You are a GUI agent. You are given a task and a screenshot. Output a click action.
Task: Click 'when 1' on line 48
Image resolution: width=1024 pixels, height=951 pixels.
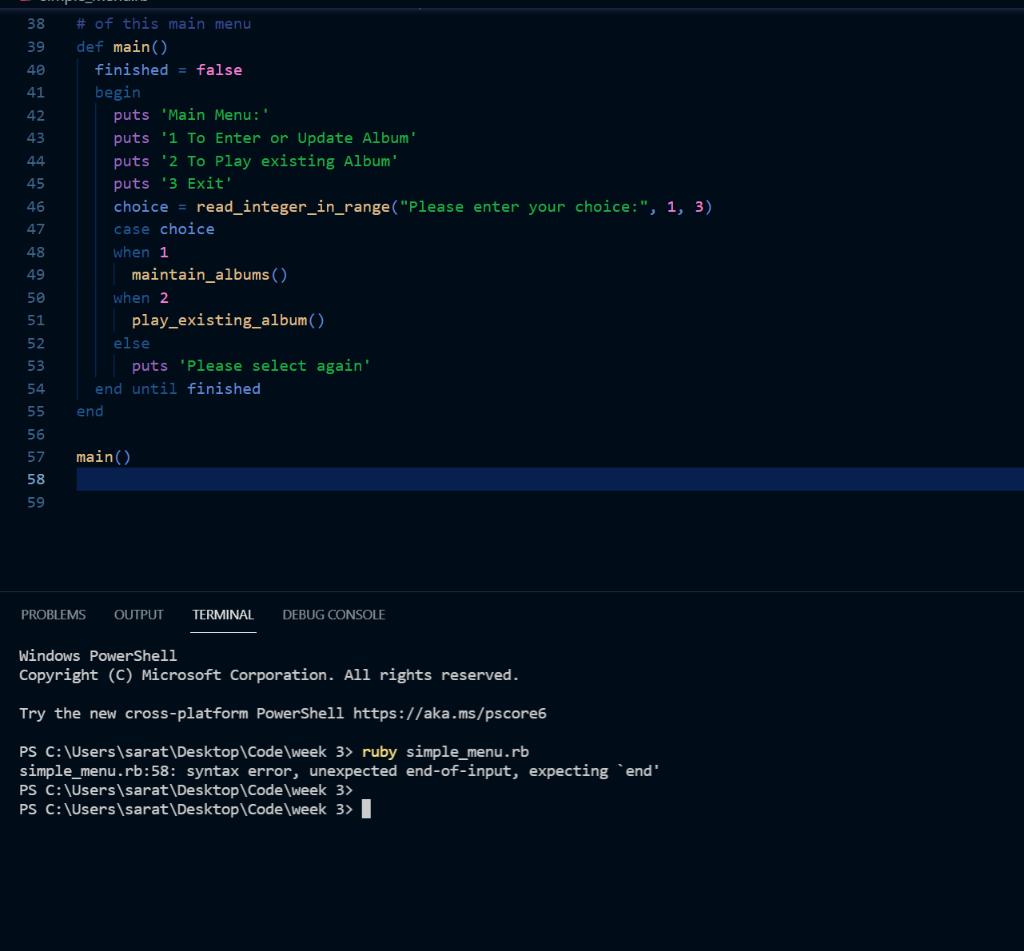click(x=141, y=252)
